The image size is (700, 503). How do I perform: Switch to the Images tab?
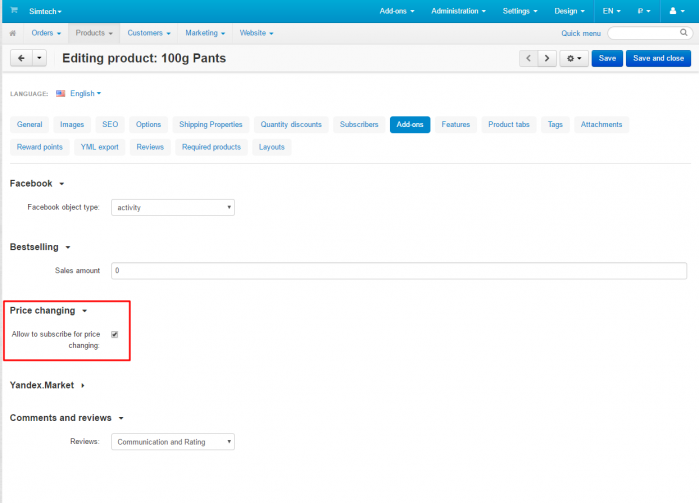[72, 125]
